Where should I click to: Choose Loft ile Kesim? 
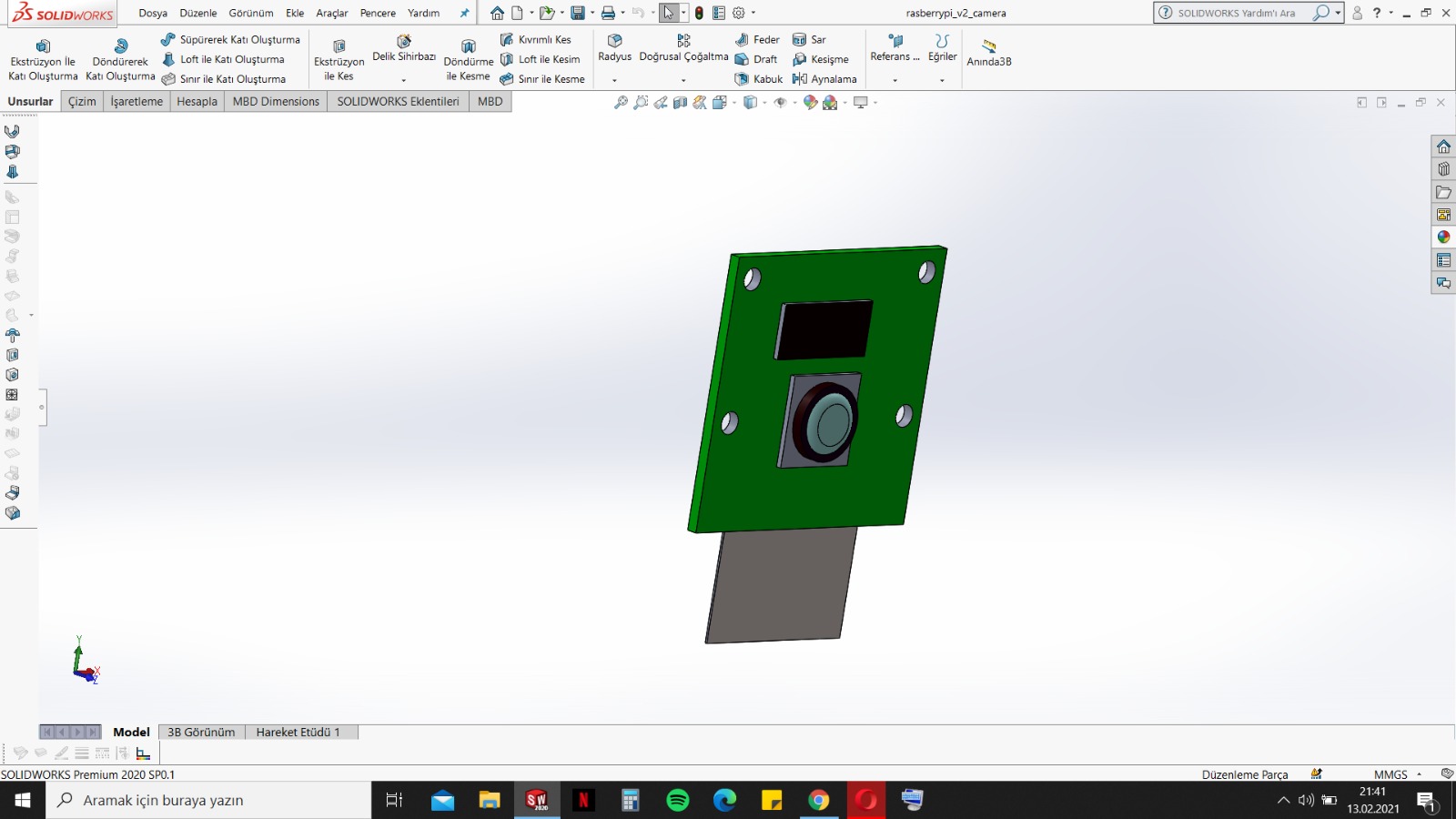[x=540, y=59]
